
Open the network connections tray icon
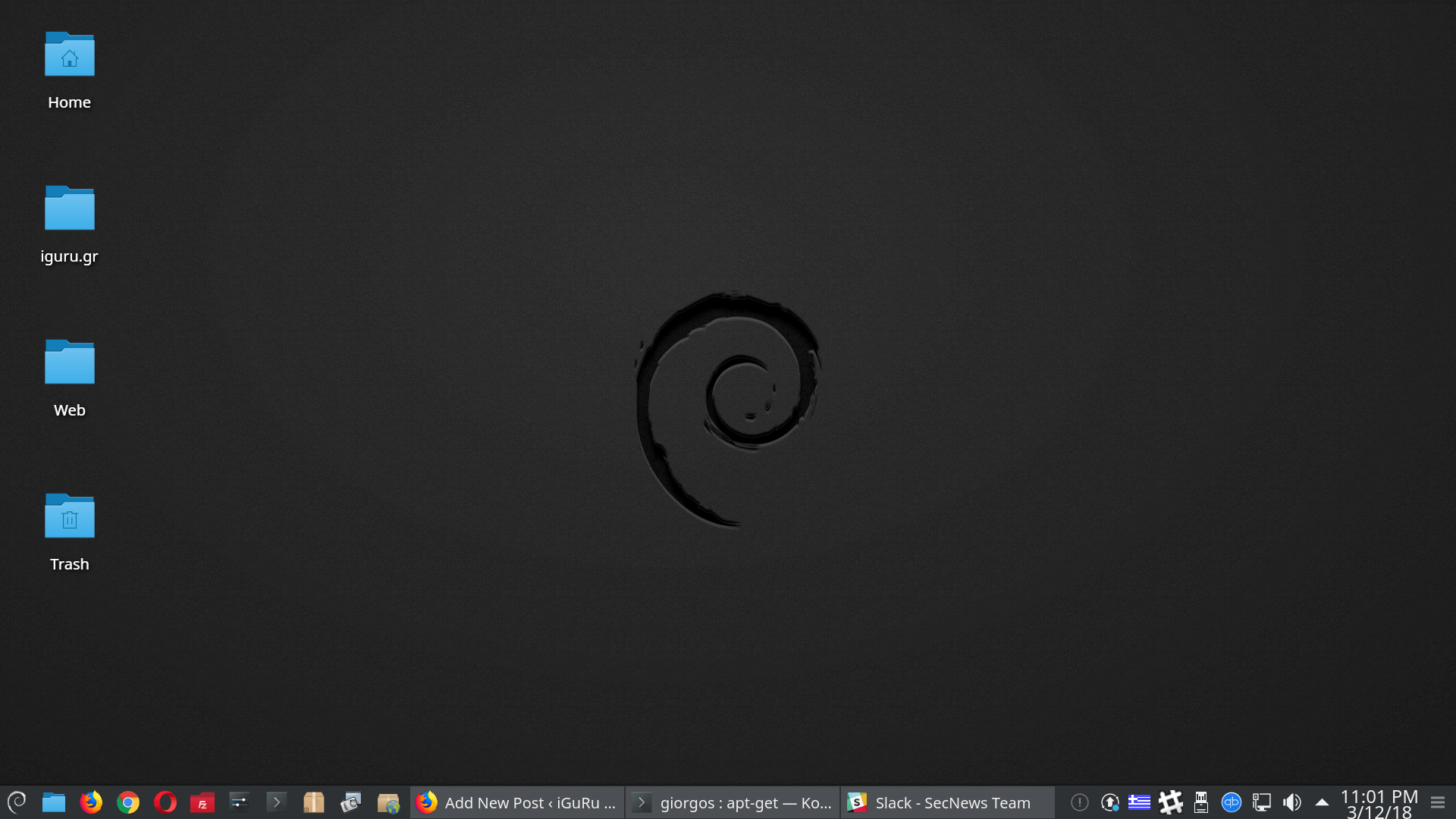tap(1262, 802)
